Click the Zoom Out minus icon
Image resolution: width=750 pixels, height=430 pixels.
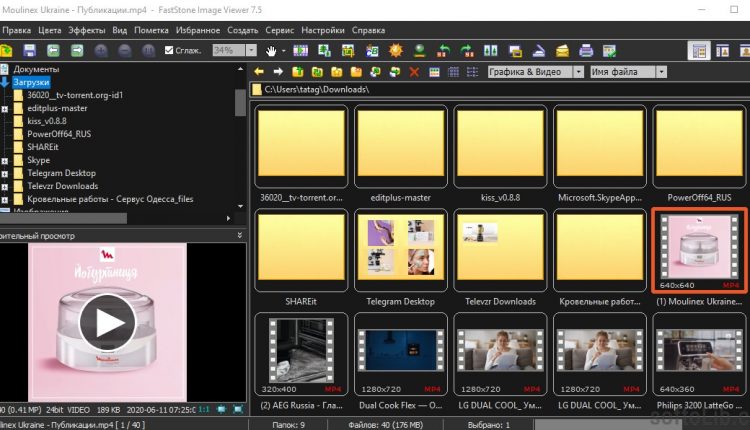pyautogui.click(x=125, y=50)
